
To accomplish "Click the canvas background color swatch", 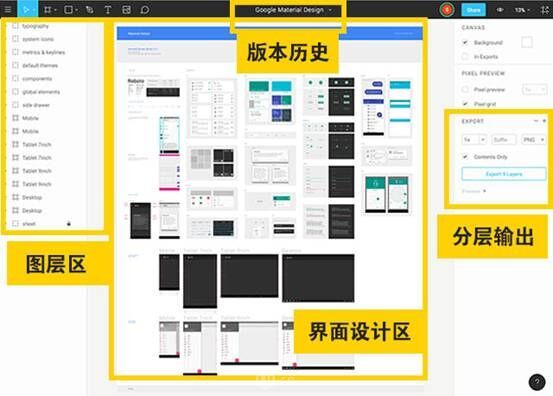I will coord(527,42).
